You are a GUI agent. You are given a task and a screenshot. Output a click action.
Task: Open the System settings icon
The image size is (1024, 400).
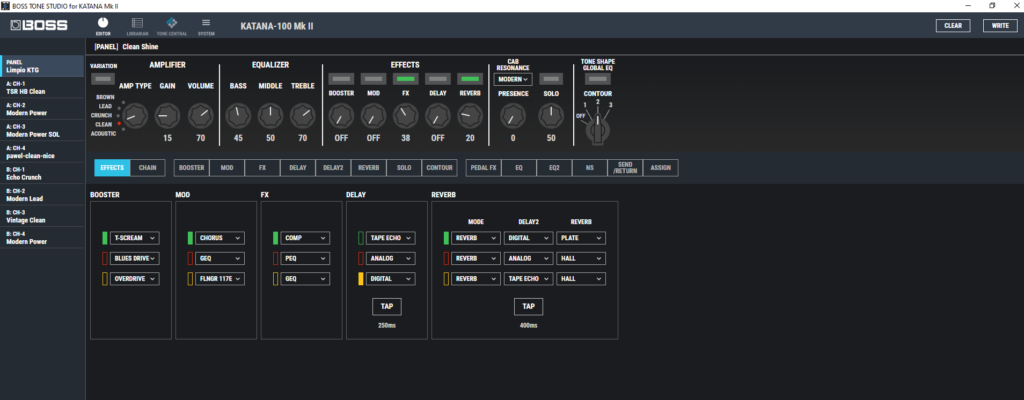[x=206, y=25]
